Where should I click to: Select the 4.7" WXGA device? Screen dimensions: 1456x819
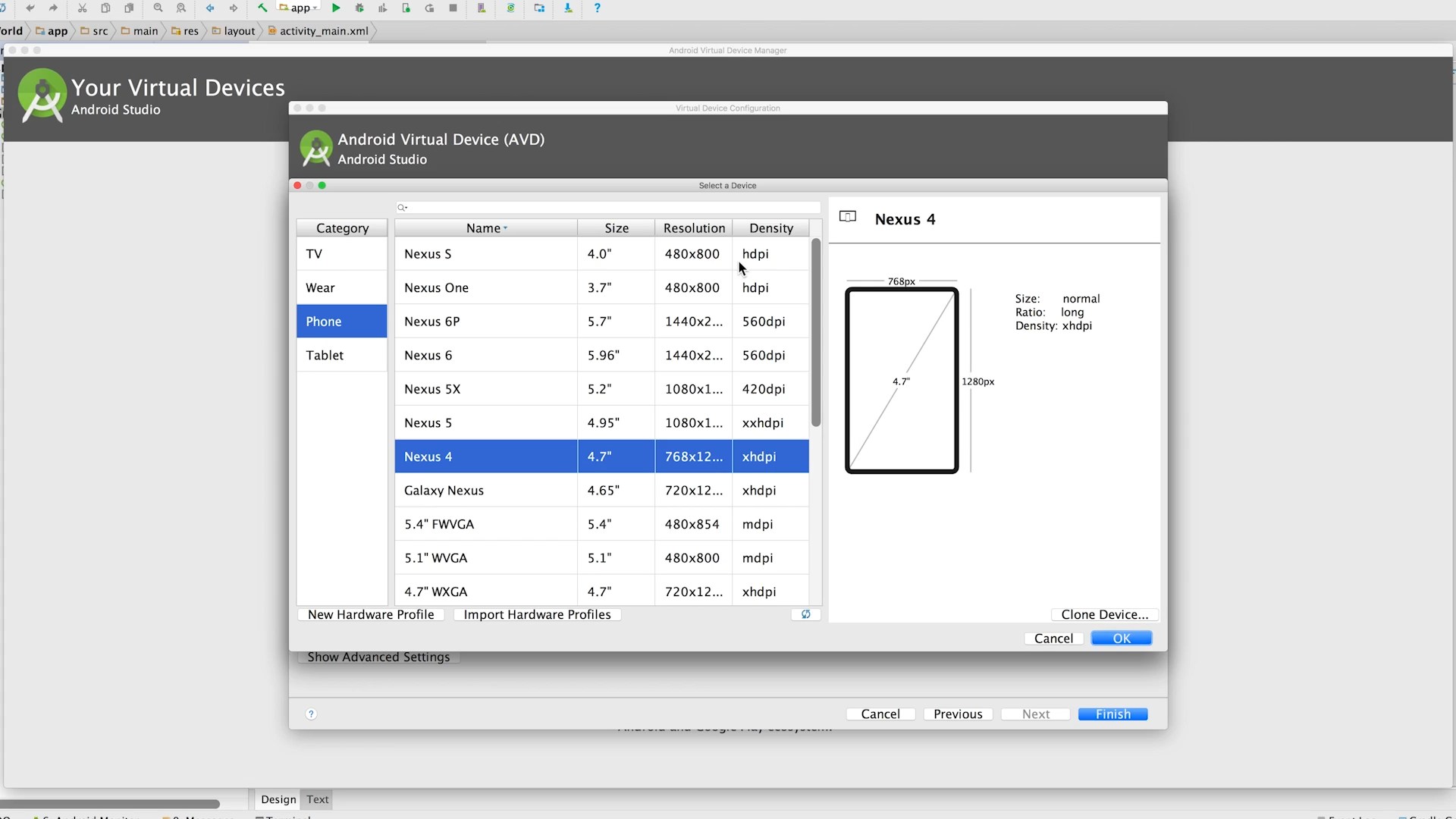coord(602,591)
